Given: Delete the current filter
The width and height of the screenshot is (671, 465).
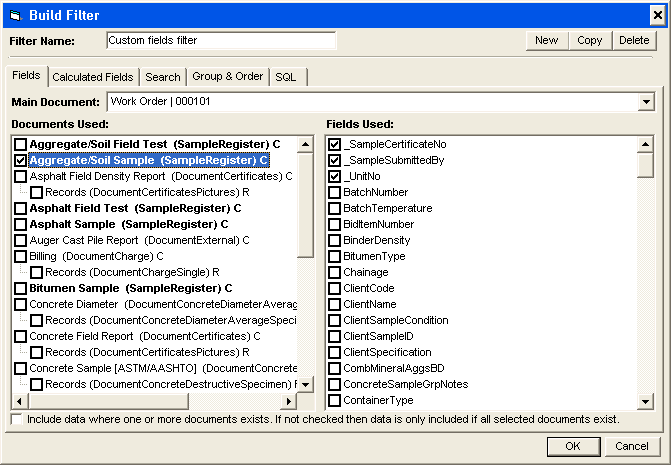Looking at the screenshot, I should click(x=633, y=40).
